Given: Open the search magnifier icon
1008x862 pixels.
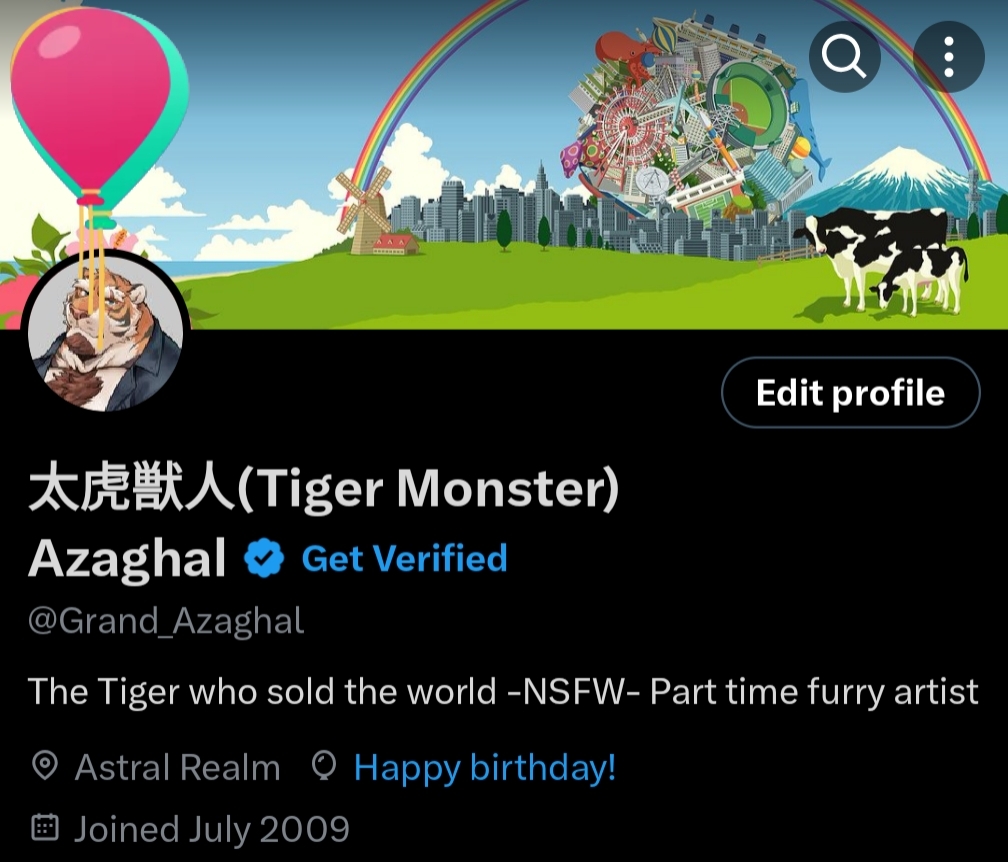Looking at the screenshot, I should pos(845,57).
